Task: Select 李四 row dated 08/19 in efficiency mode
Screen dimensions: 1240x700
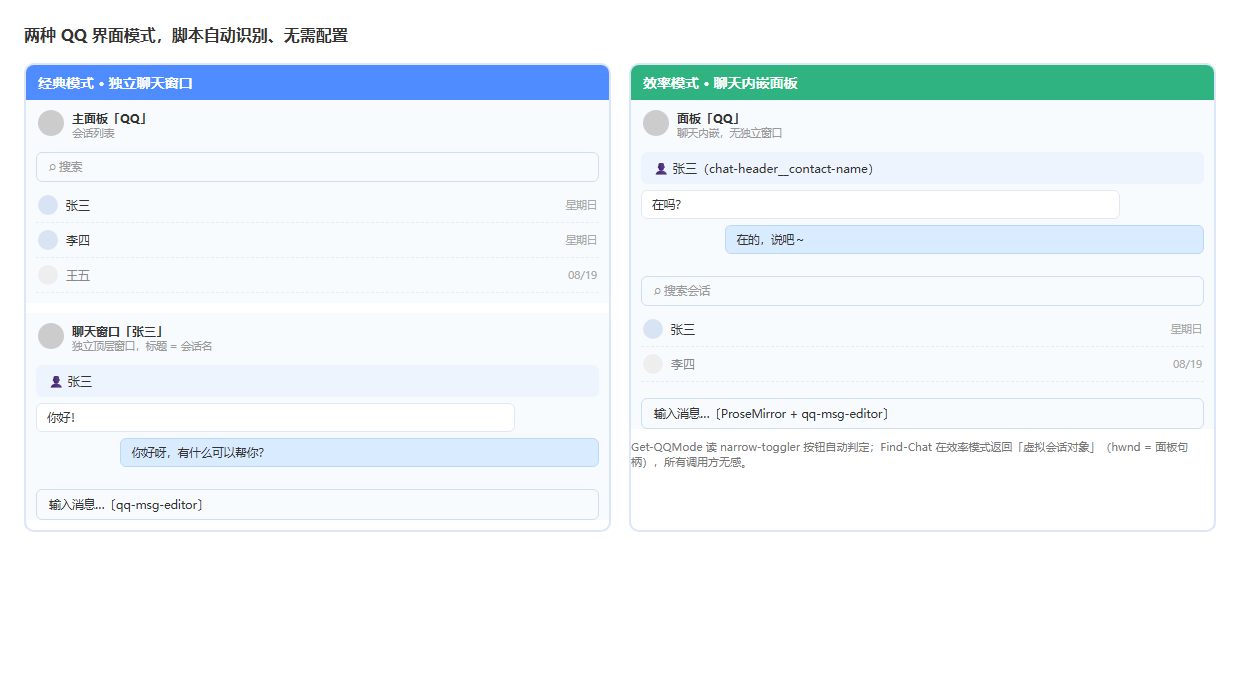Action: tap(922, 364)
